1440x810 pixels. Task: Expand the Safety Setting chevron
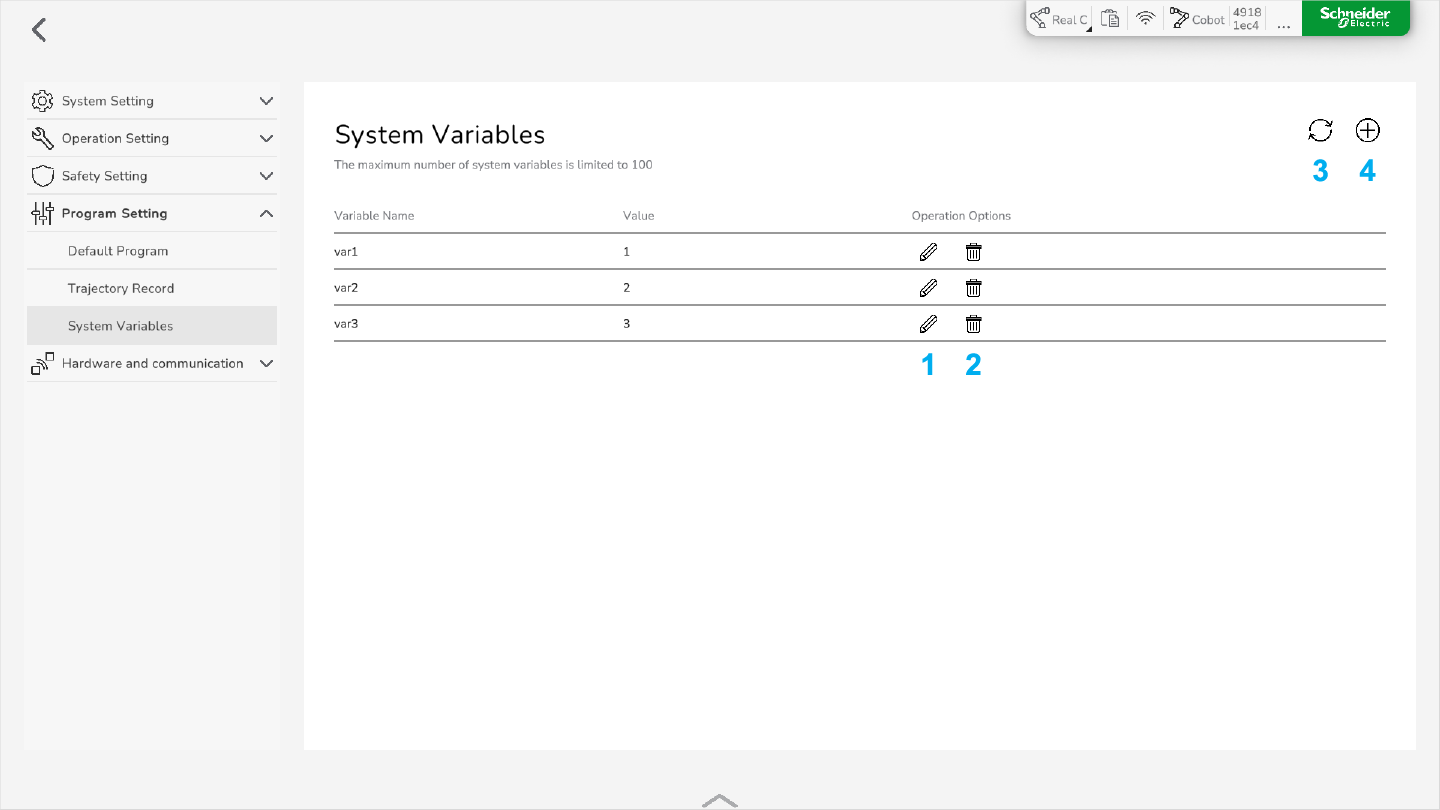click(266, 176)
